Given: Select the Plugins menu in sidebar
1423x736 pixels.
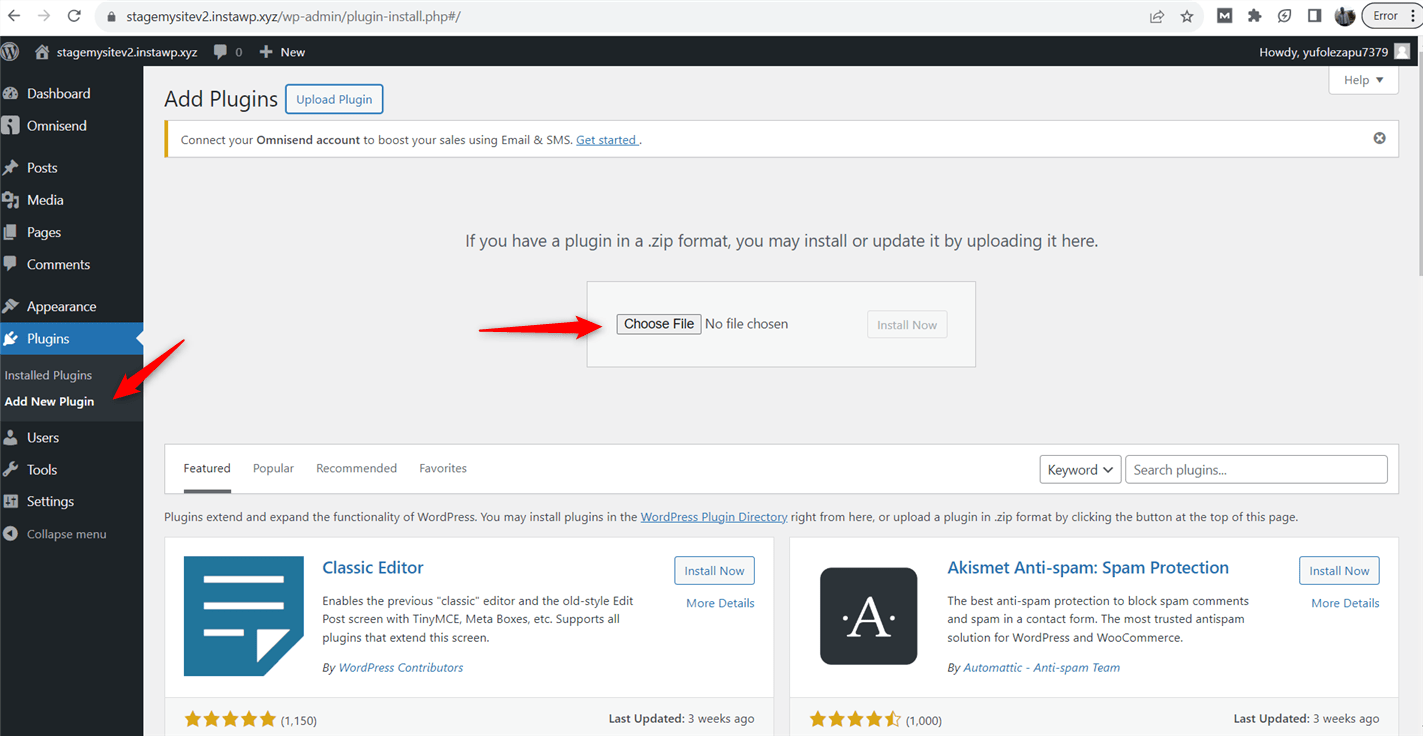Looking at the screenshot, I should pyautogui.click(x=71, y=339).
